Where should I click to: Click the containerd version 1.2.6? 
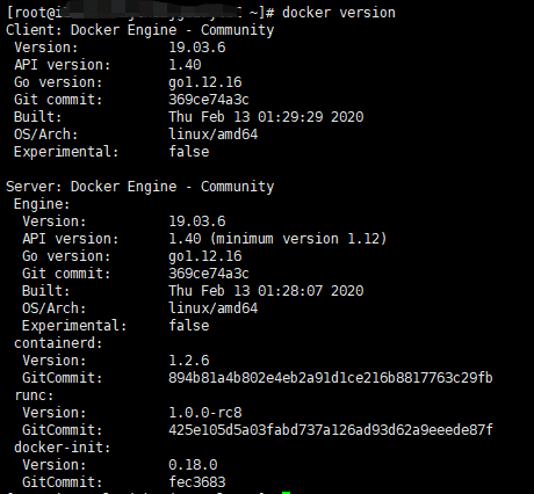189,360
